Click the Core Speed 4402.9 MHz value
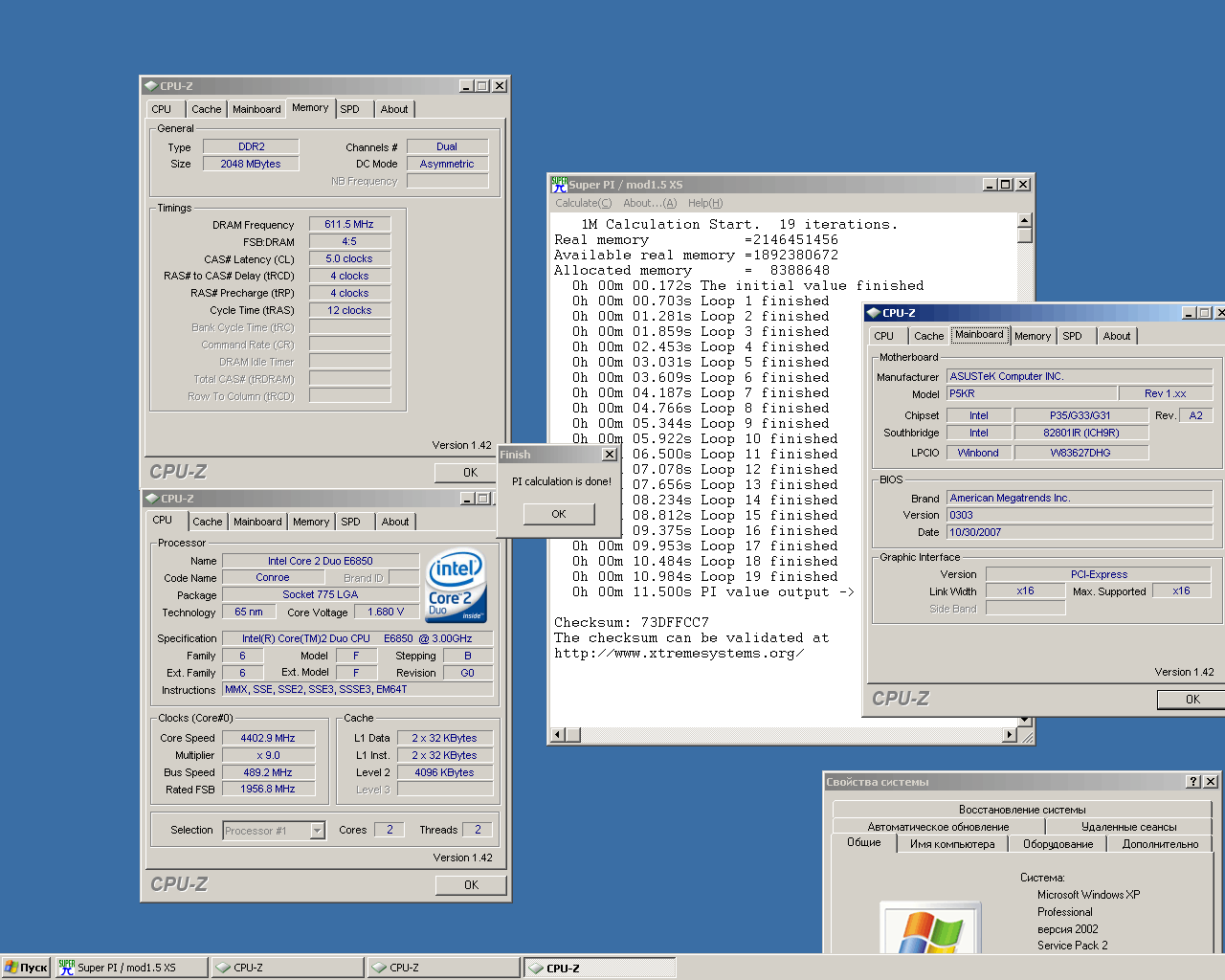The image size is (1225, 980). pos(268,738)
